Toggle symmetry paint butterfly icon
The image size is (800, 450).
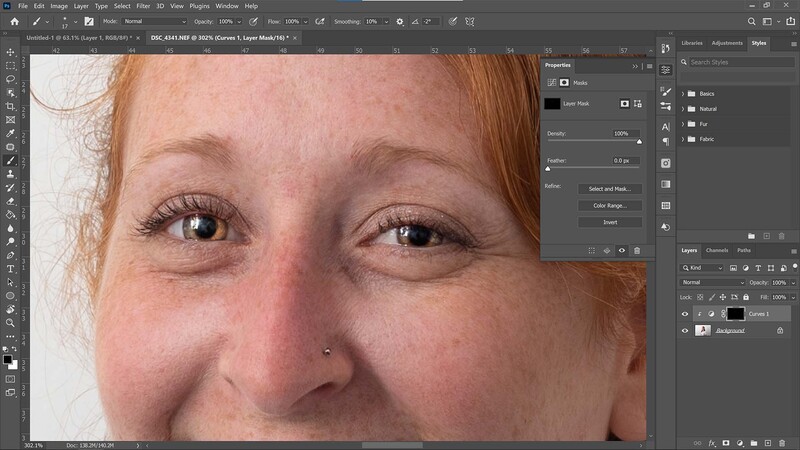tap(469, 21)
